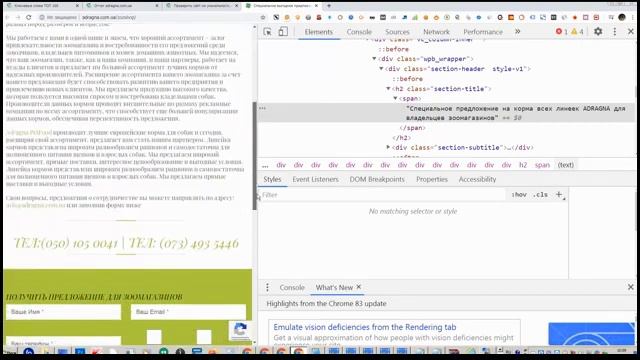This screenshot has height=360, width=640.
Task: Open a new browser tab
Action: 329,6
